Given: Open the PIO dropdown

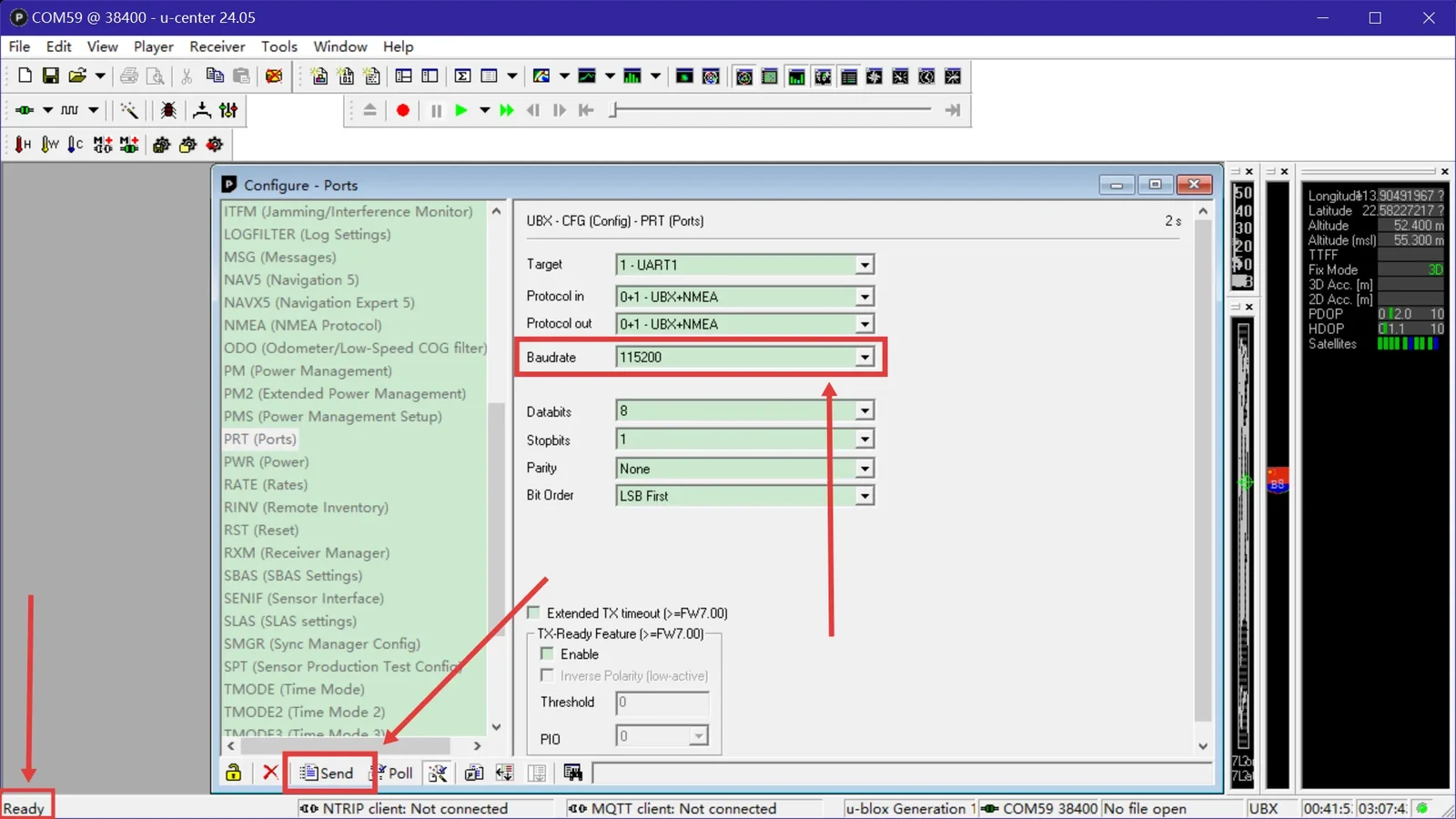Looking at the screenshot, I should (x=698, y=735).
